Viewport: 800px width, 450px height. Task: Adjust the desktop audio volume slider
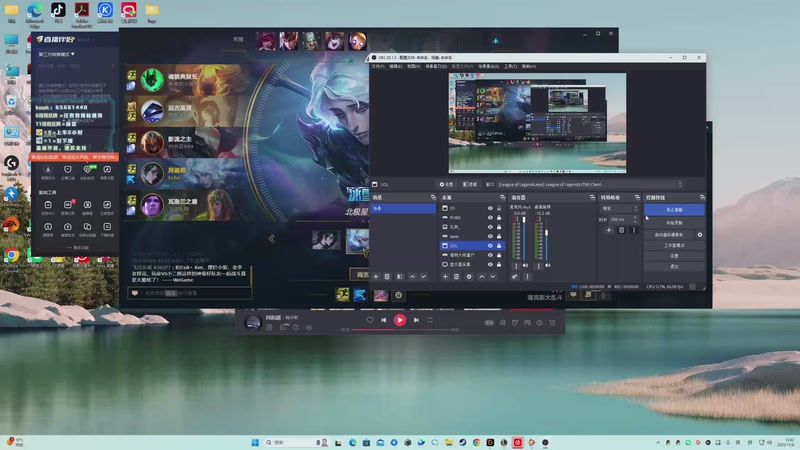(x=546, y=237)
